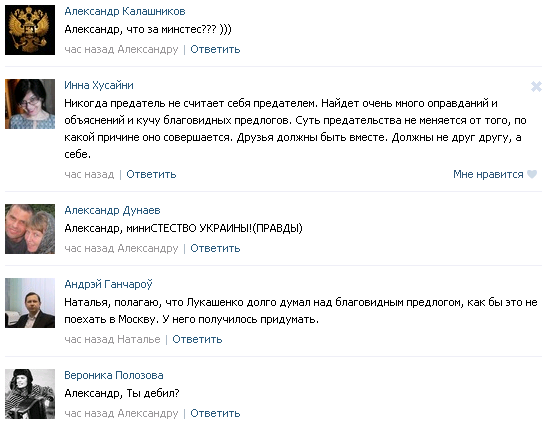Open Андрэй Ганчароў's avatar photo
The width and height of the screenshot is (559, 430).
click(x=30, y=303)
